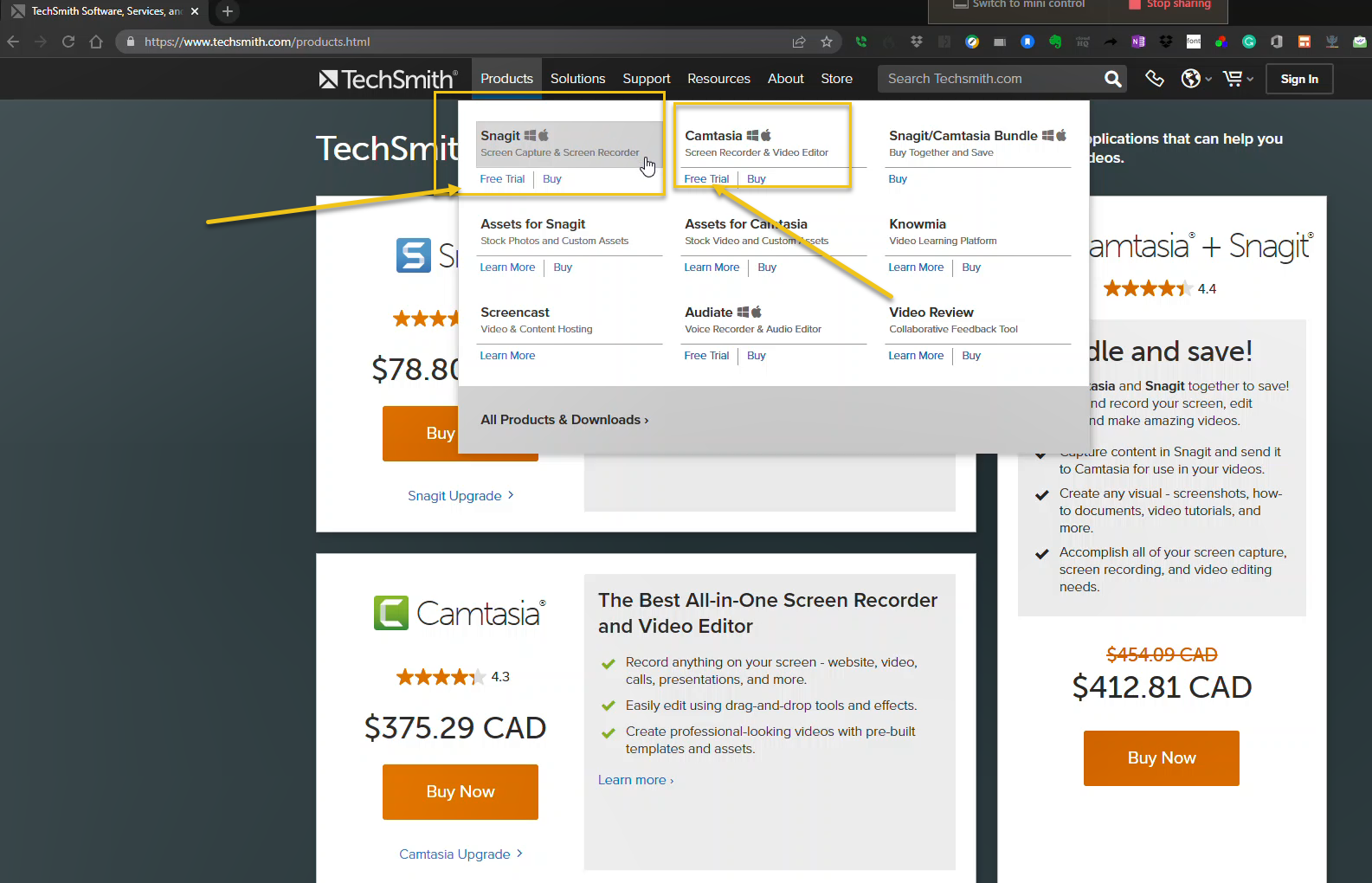Image resolution: width=1372 pixels, height=883 pixels.
Task: Click the grey Dropbox extension icon
Action: (x=917, y=42)
